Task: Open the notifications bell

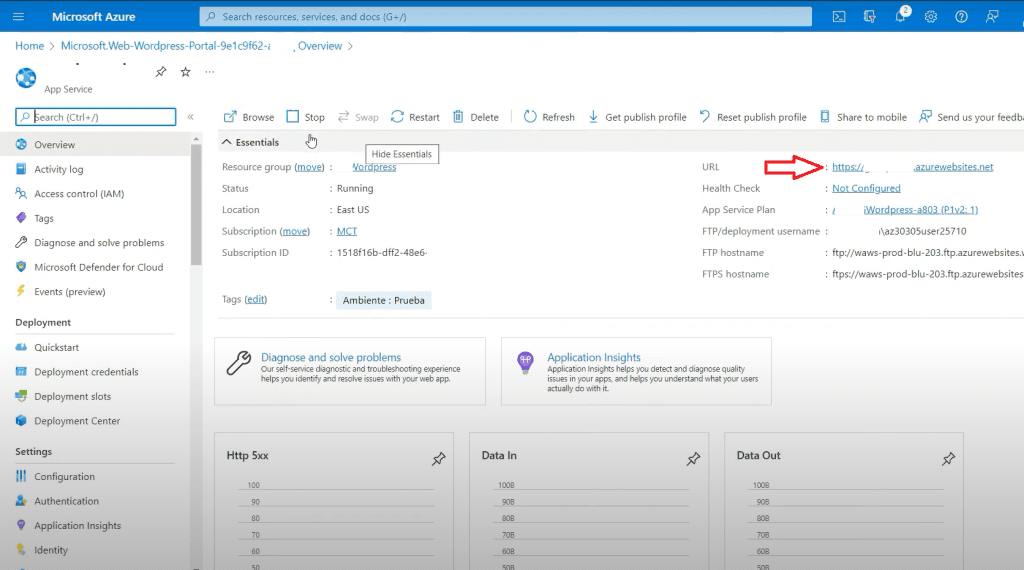Action: click(901, 16)
